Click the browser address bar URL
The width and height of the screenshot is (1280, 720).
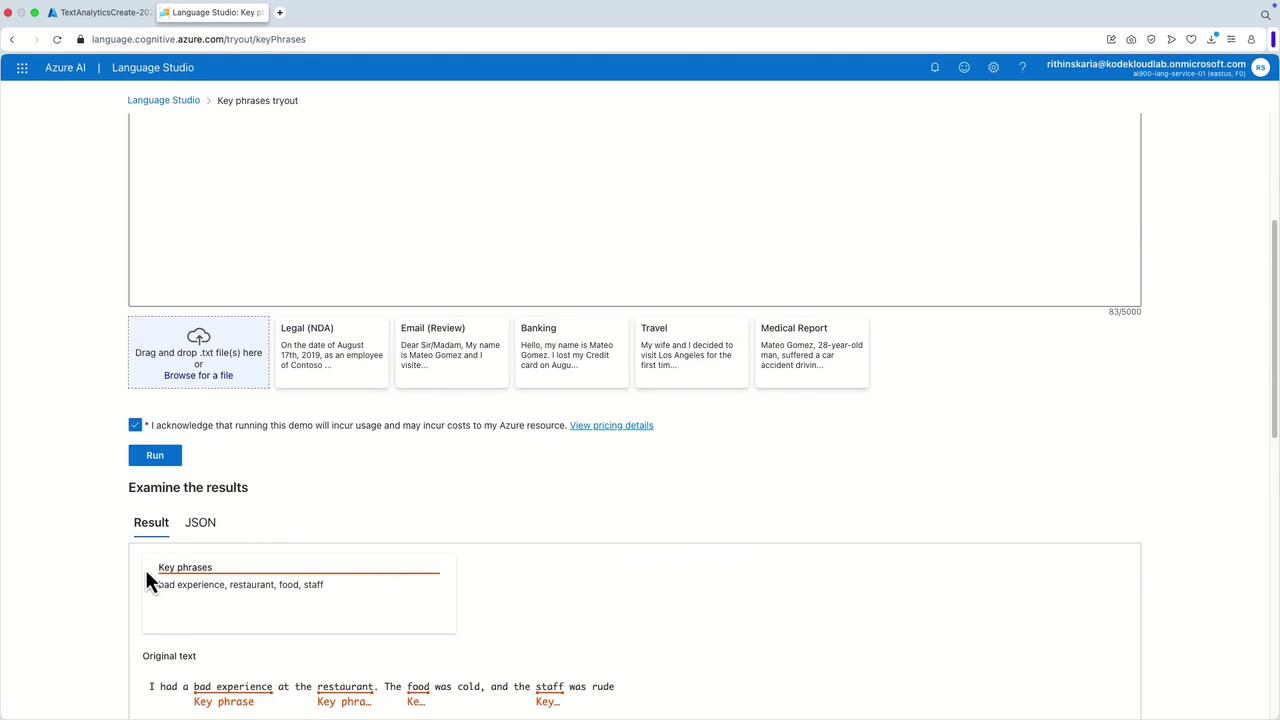pos(198,39)
